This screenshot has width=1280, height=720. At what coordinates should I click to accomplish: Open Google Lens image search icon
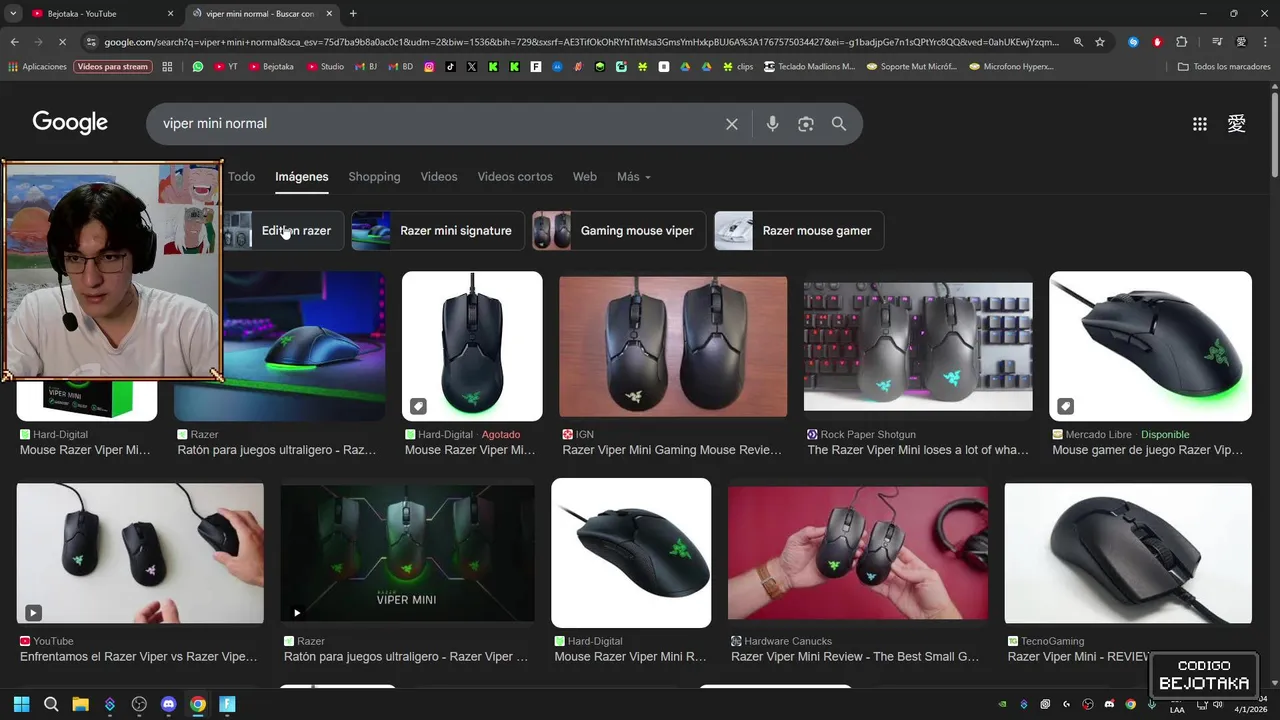pos(806,124)
